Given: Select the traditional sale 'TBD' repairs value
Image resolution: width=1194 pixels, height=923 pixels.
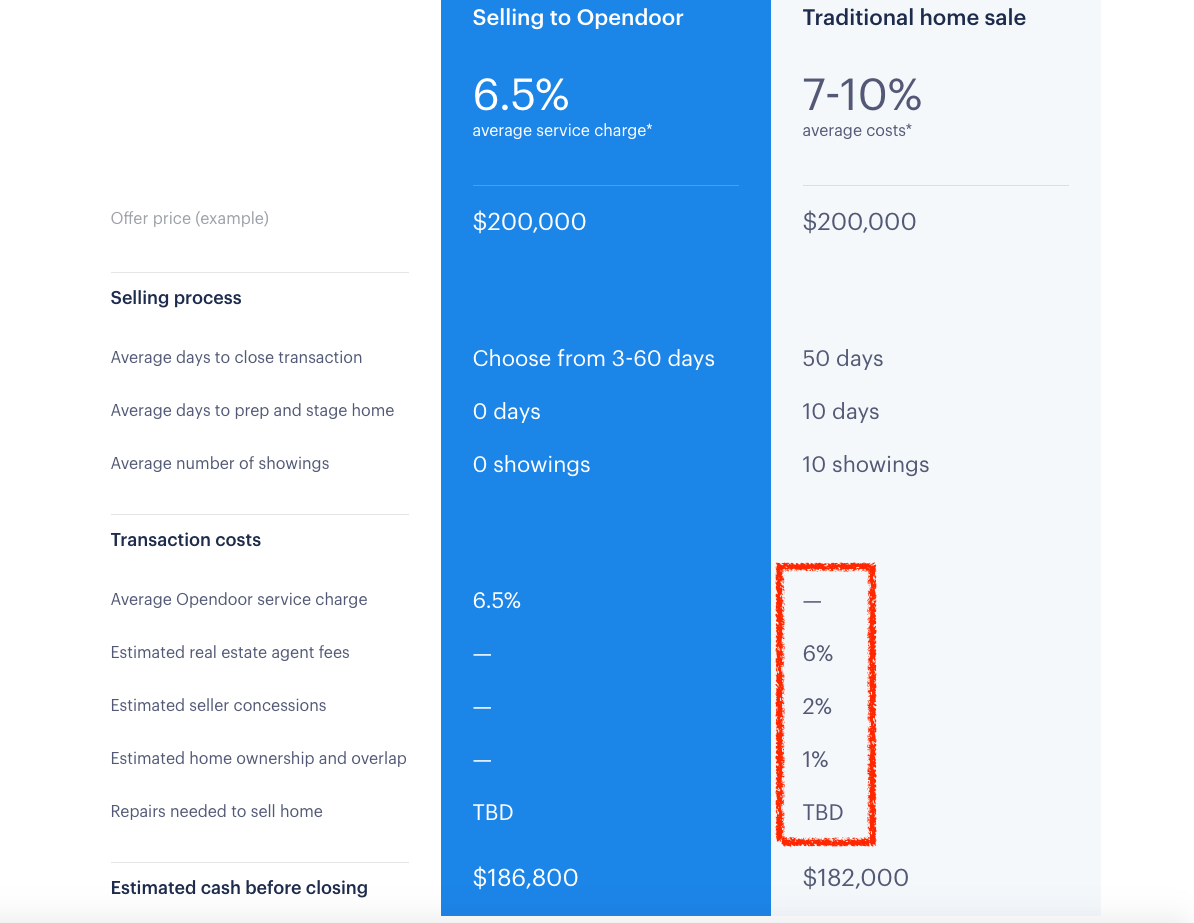Looking at the screenshot, I should point(822,813).
